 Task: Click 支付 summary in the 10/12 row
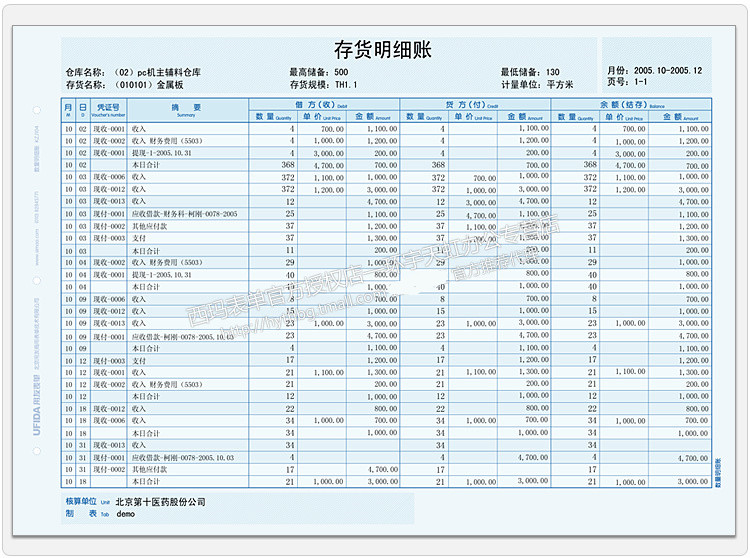pyautogui.click(x=139, y=361)
